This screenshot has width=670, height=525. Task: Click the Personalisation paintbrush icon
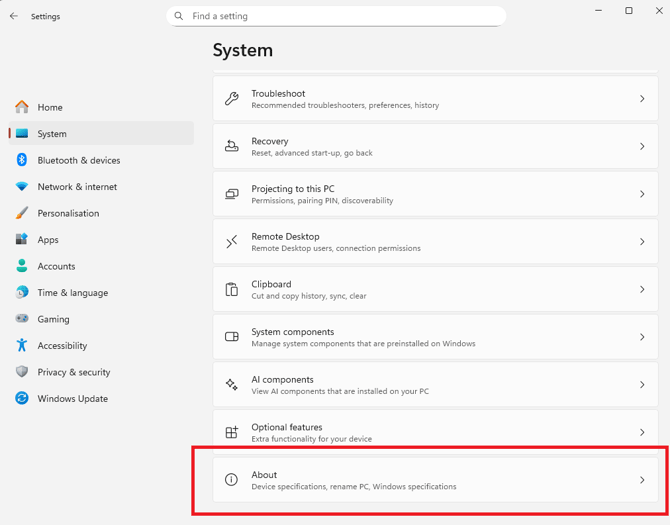(22, 213)
